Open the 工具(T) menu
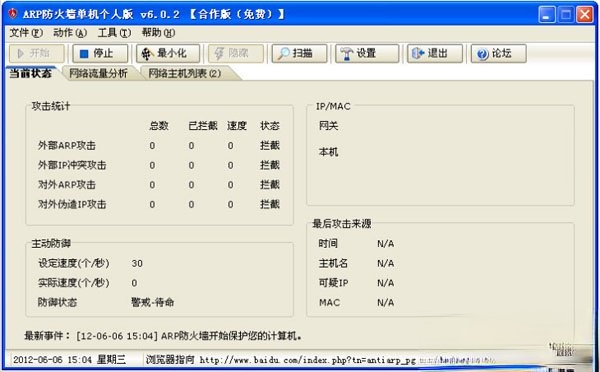This screenshot has height=372, width=600. (114, 33)
